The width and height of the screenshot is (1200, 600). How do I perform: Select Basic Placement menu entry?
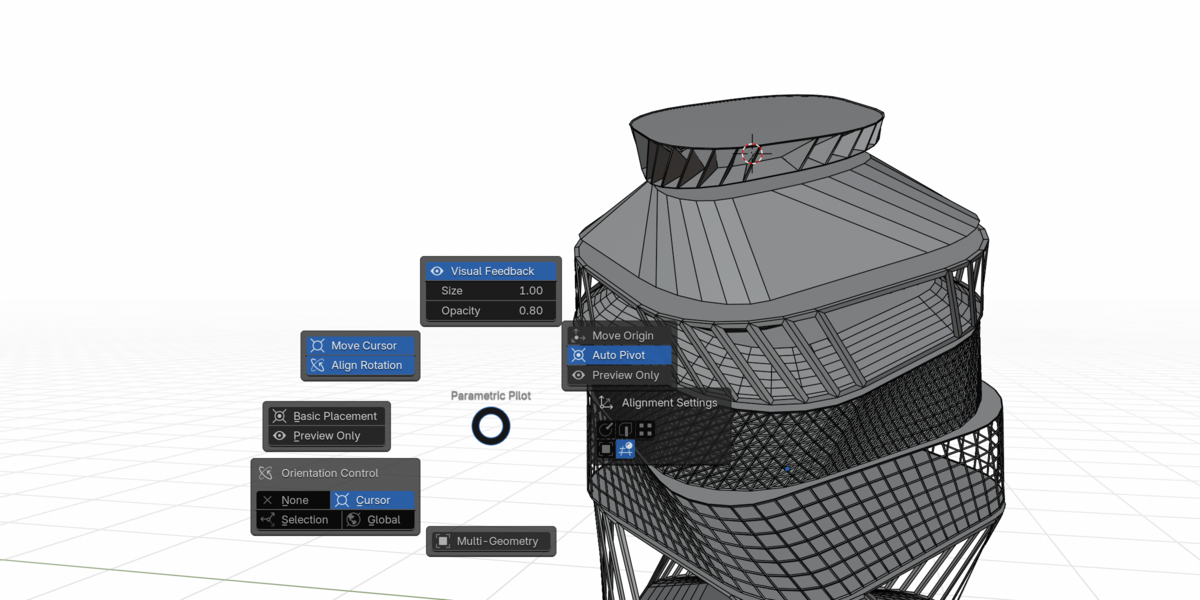coord(327,416)
